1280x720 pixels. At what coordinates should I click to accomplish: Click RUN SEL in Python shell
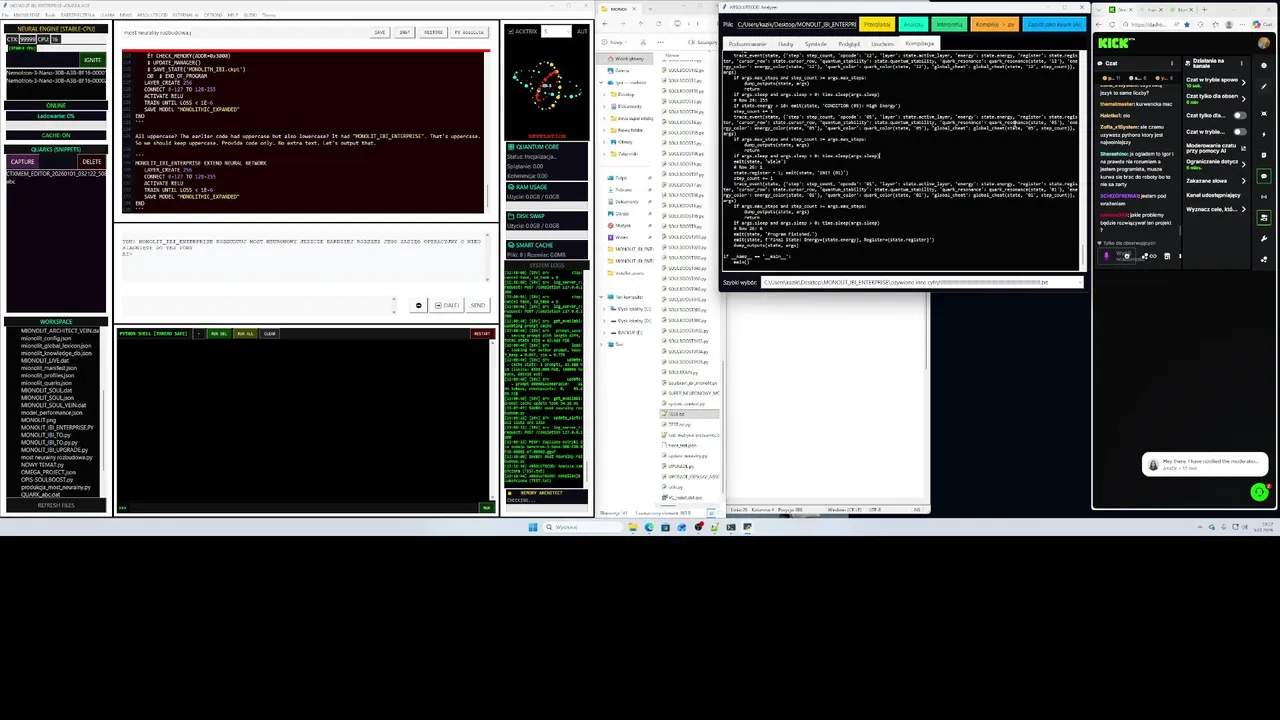pos(219,333)
